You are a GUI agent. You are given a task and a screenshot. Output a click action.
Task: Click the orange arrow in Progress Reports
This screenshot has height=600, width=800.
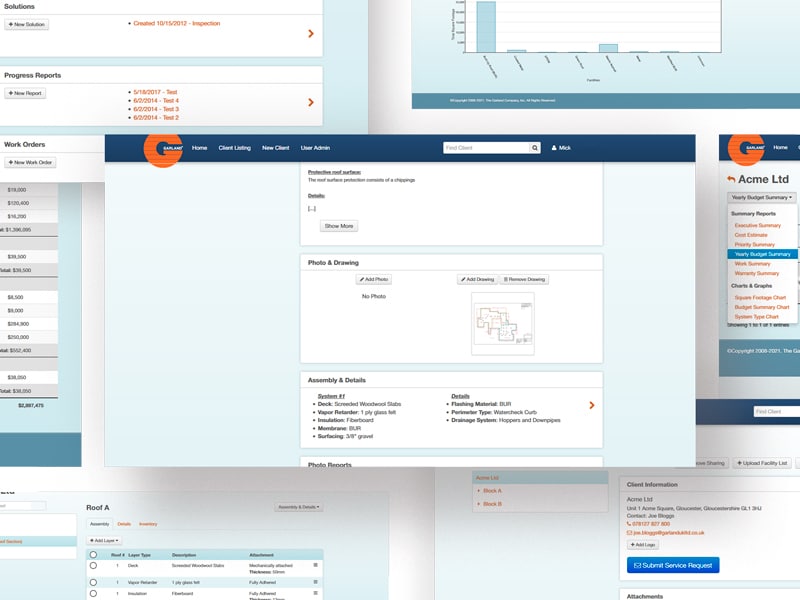click(x=311, y=102)
